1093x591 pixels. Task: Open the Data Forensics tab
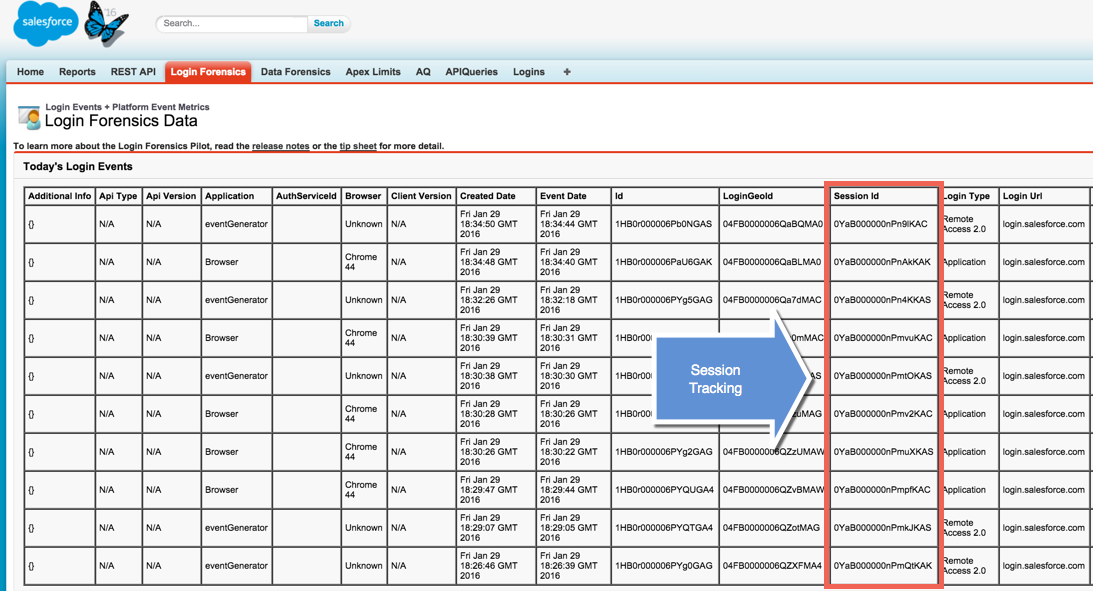coord(295,71)
